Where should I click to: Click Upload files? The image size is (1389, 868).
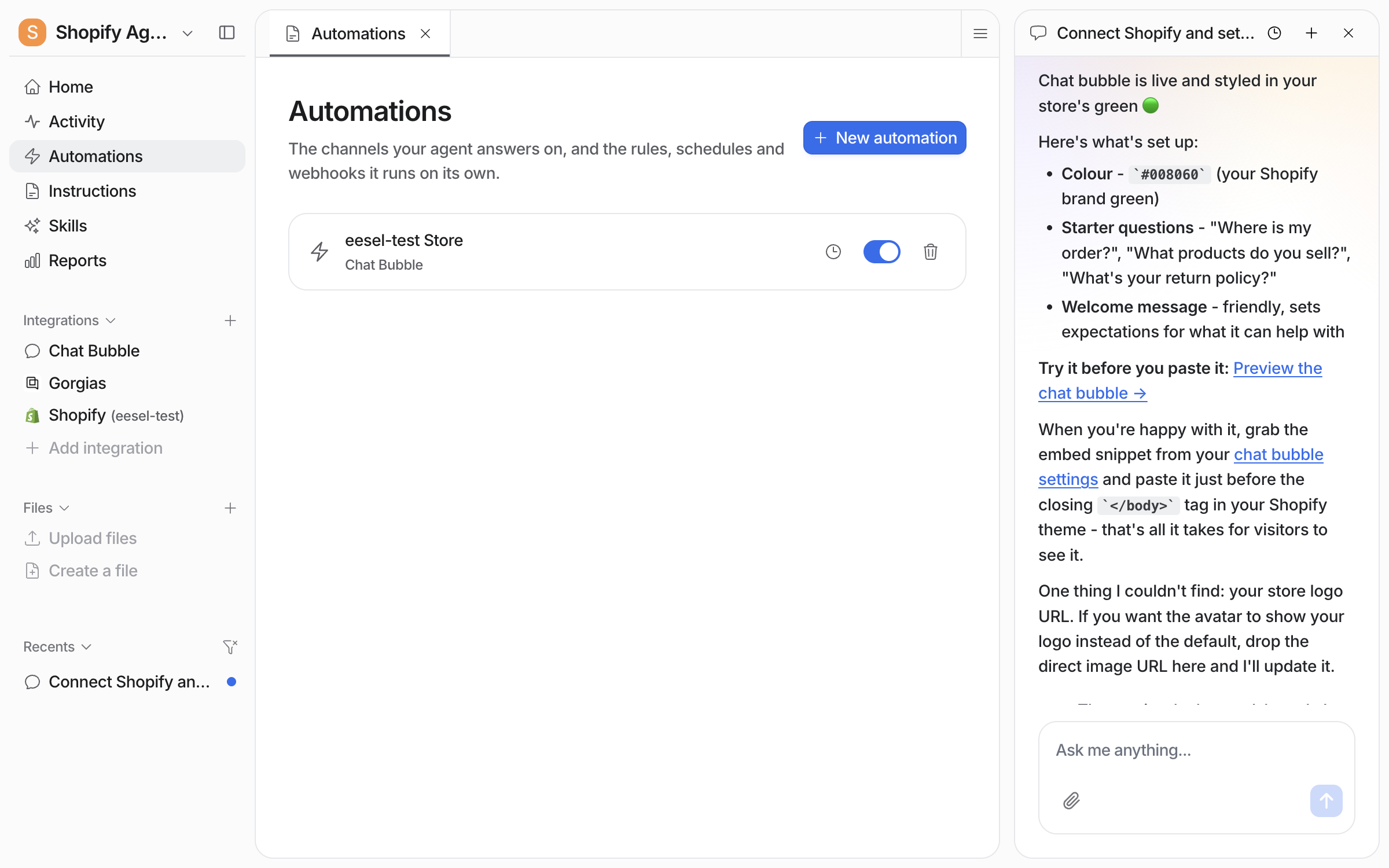pos(127,538)
